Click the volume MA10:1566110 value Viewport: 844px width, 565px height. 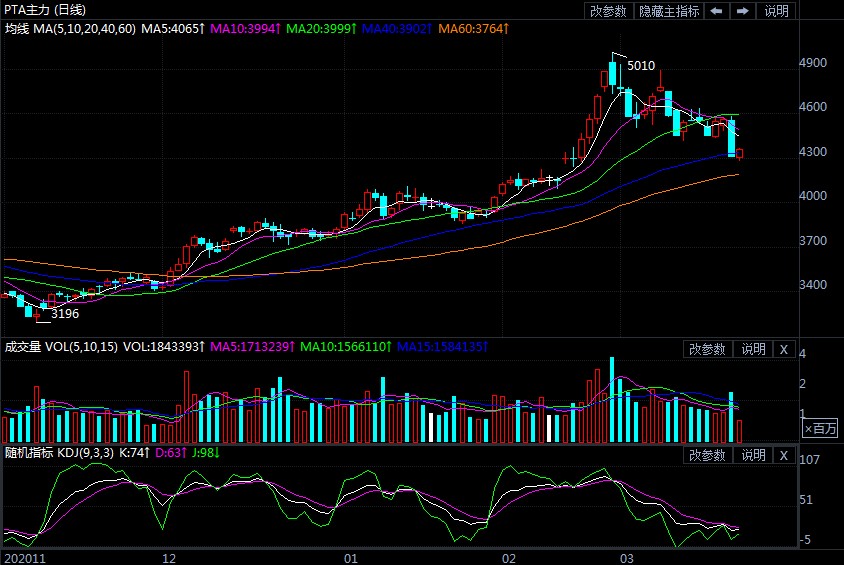345,347
